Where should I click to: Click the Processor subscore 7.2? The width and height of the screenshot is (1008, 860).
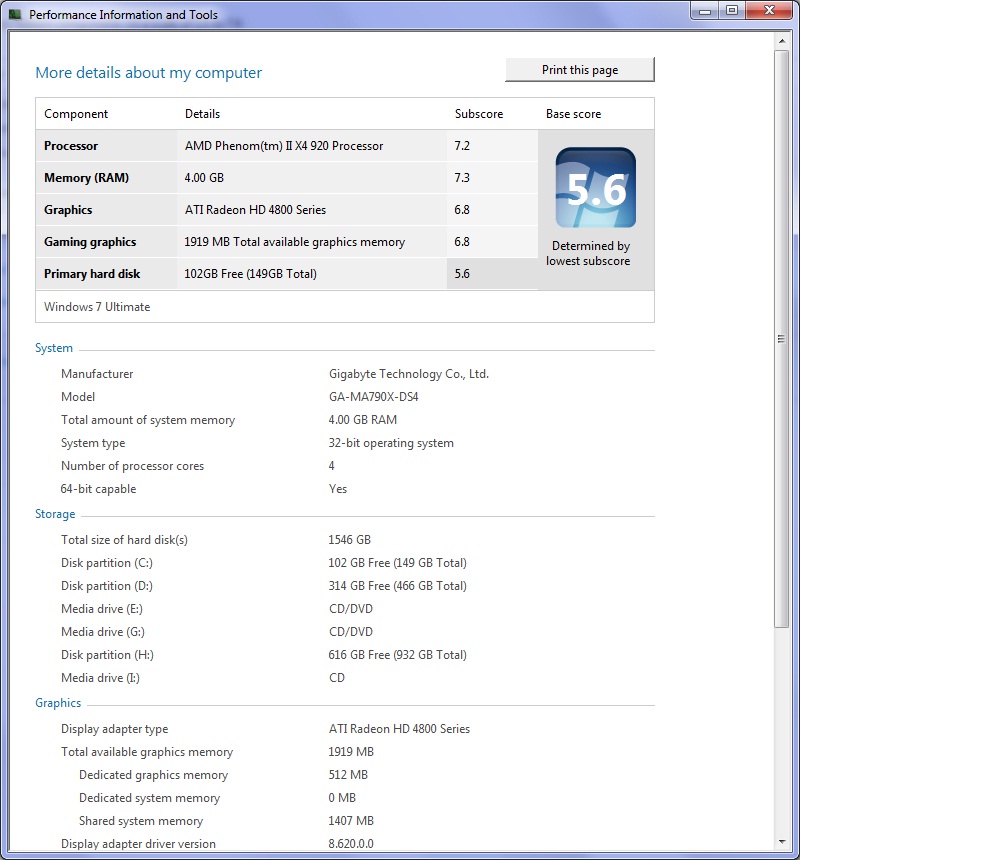(x=462, y=146)
